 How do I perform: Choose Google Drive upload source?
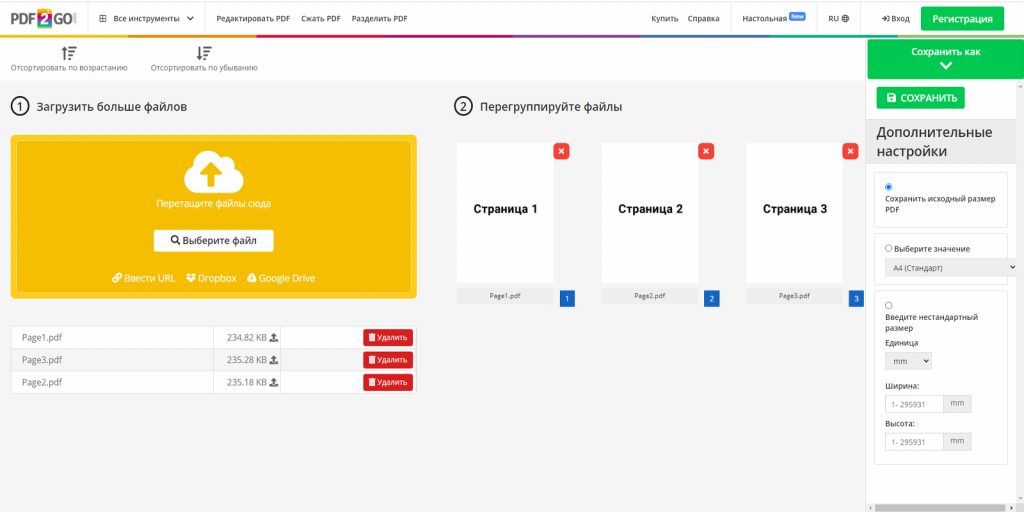tap(281, 278)
